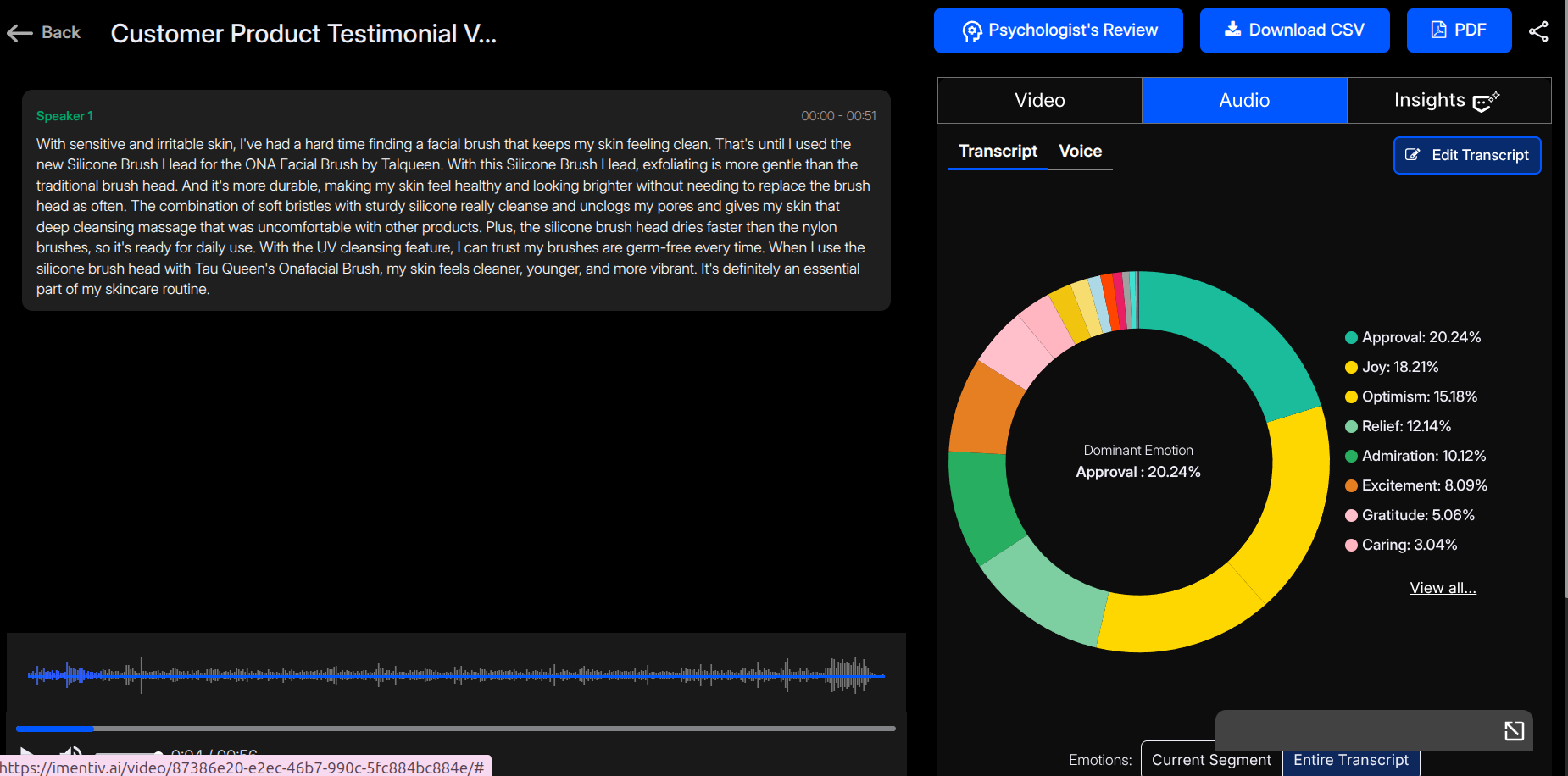Select the Caring: 3.04% legend item
1568x776 pixels.
(1401, 545)
